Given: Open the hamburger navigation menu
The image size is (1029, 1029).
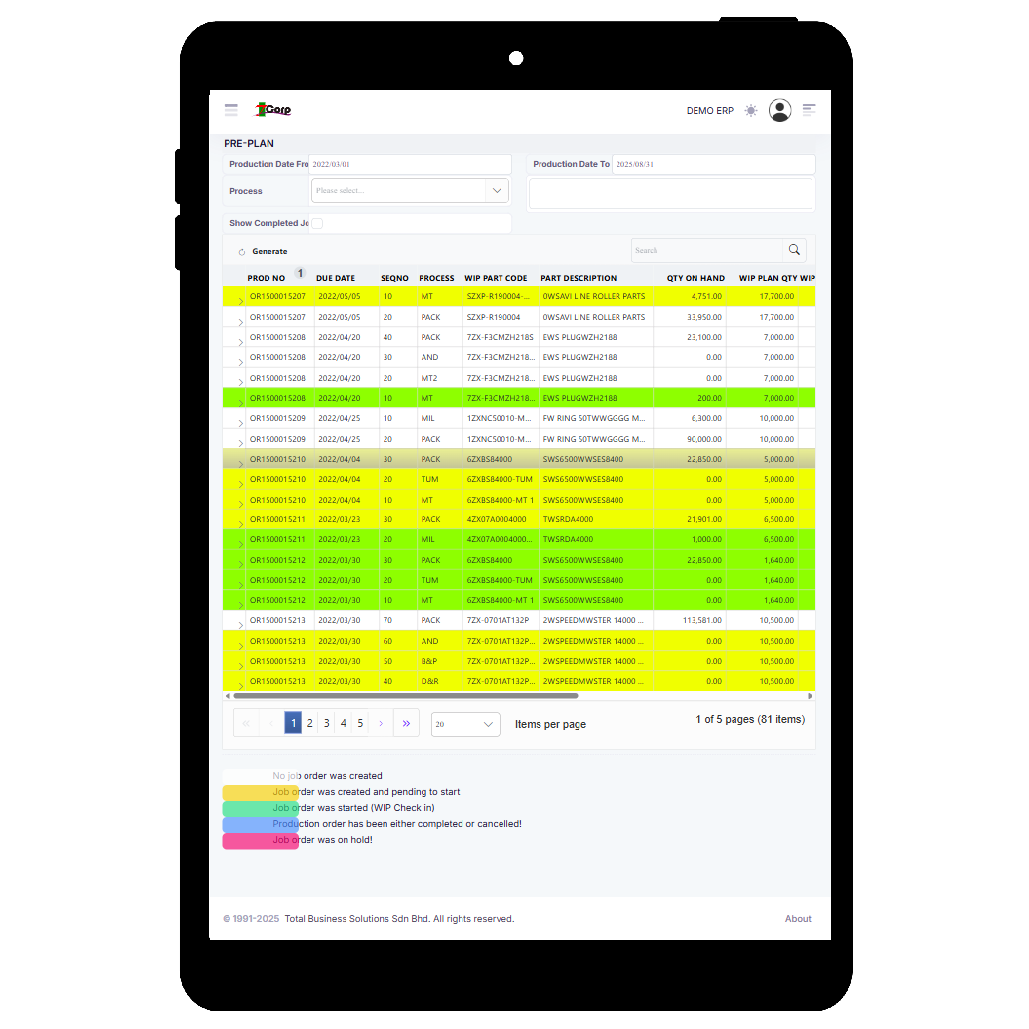Looking at the screenshot, I should [231, 110].
